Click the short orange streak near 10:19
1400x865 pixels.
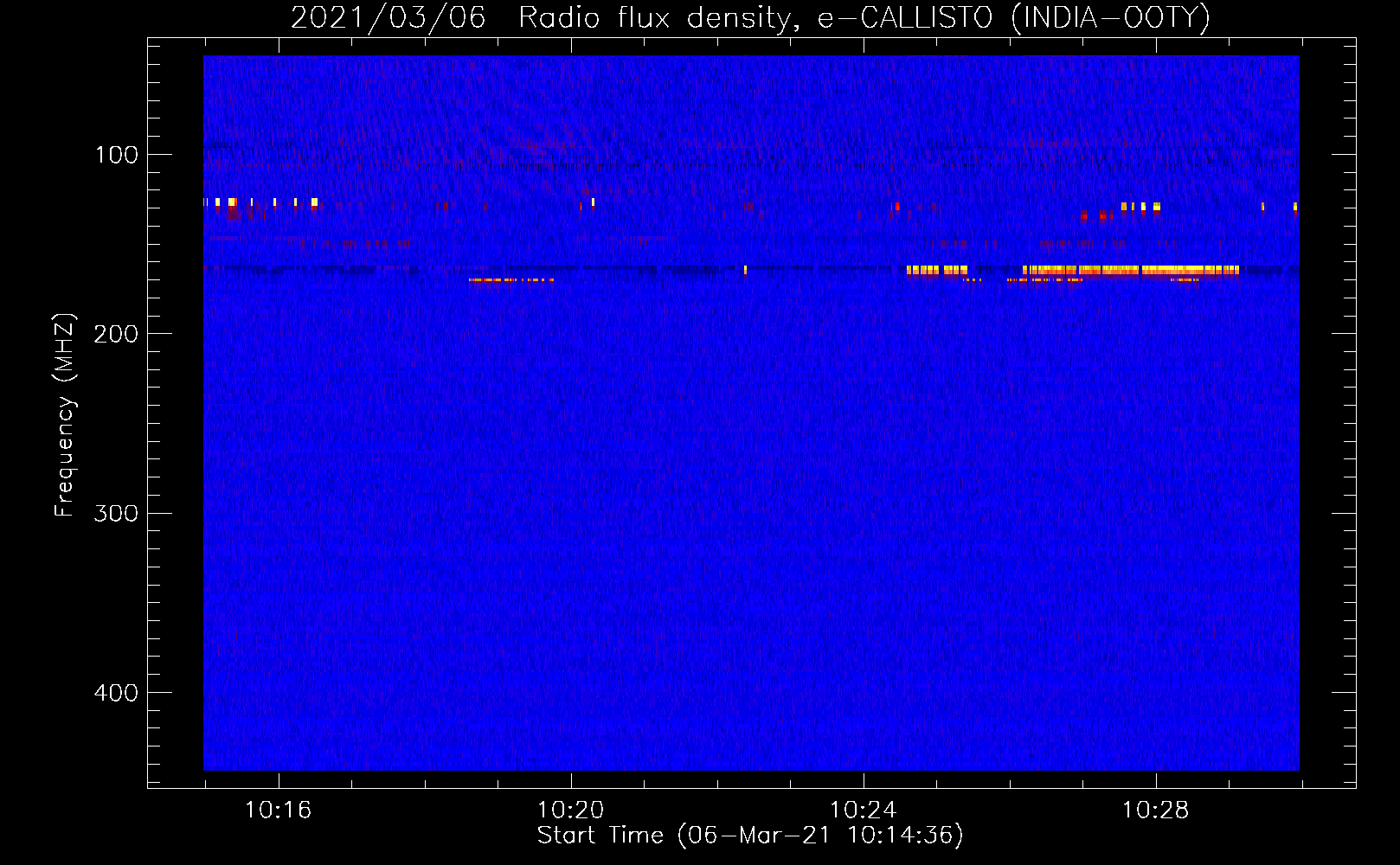511,280
